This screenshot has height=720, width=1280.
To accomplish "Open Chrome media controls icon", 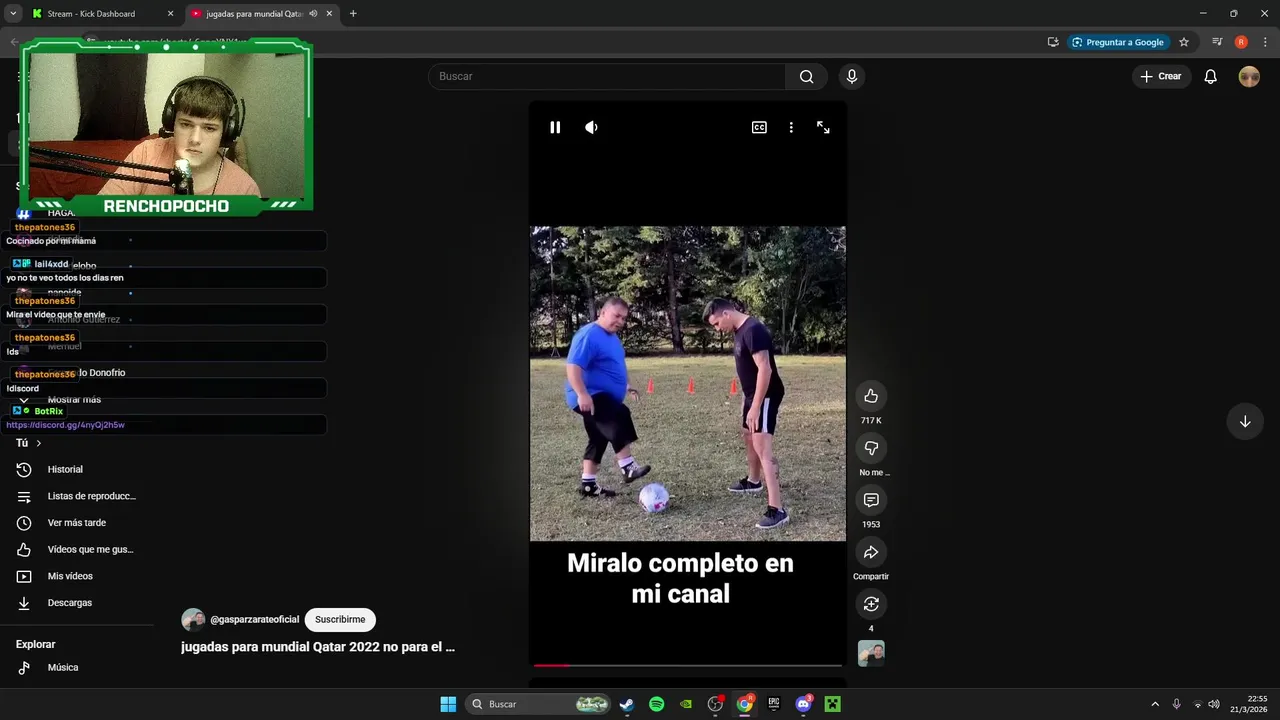I will click(1217, 42).
